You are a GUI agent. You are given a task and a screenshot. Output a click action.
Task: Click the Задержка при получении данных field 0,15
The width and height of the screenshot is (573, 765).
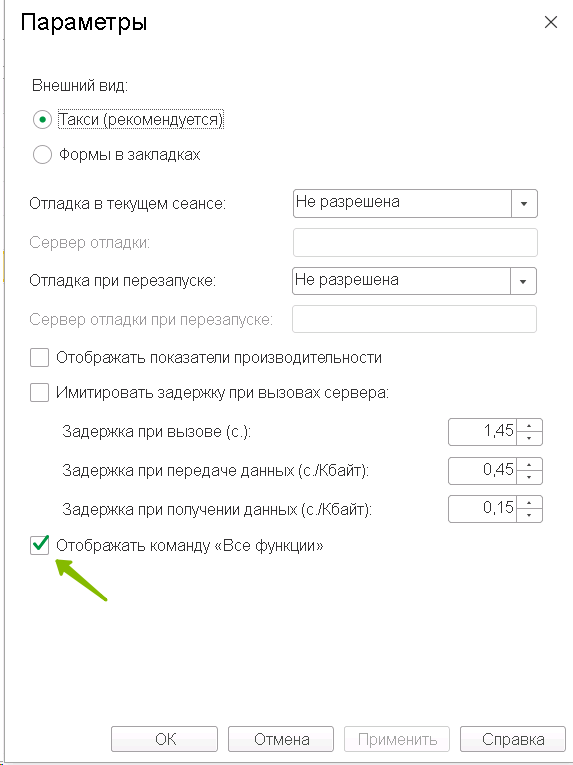(x=483, y=509)
